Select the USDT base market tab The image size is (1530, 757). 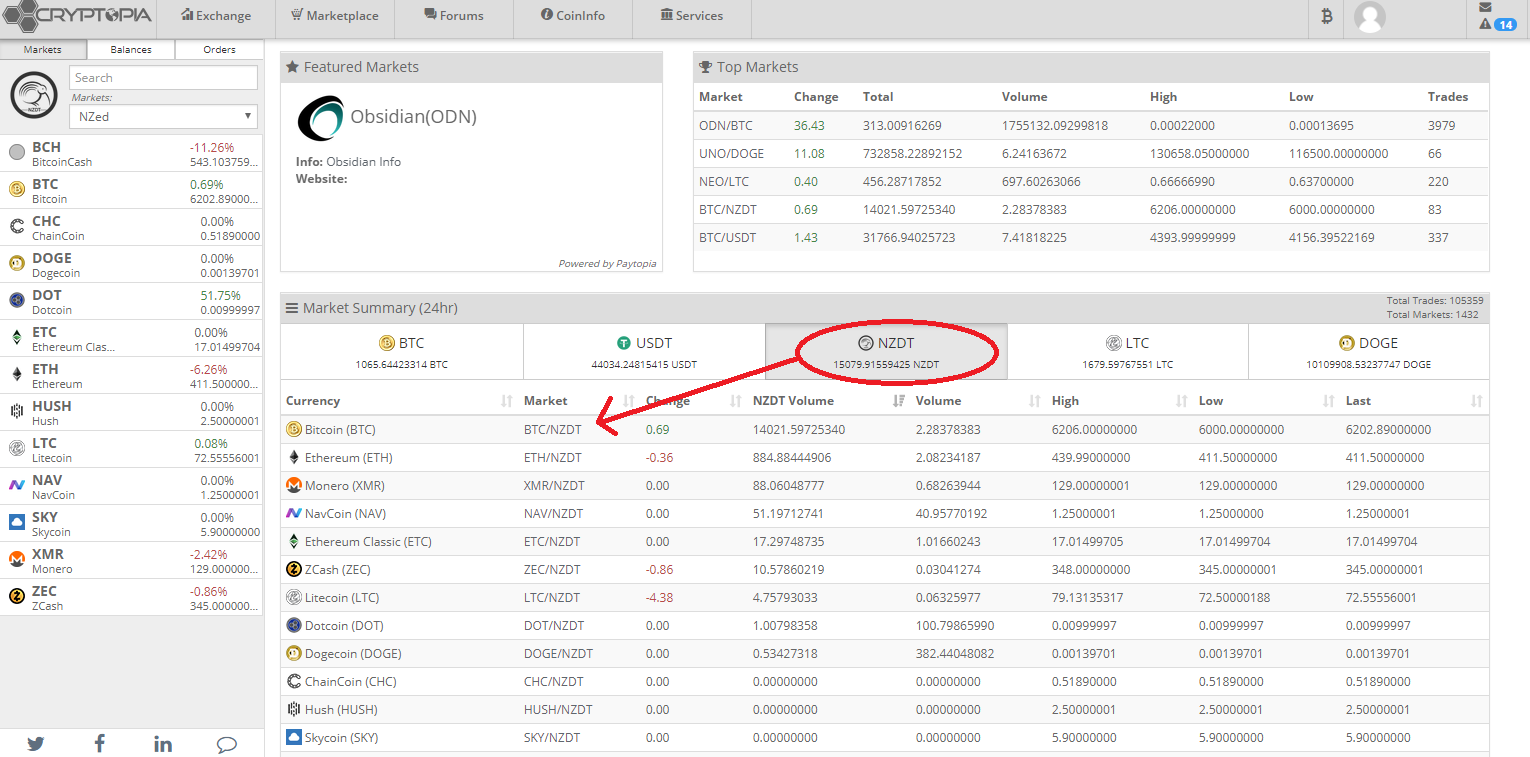[x=644, y=352]
